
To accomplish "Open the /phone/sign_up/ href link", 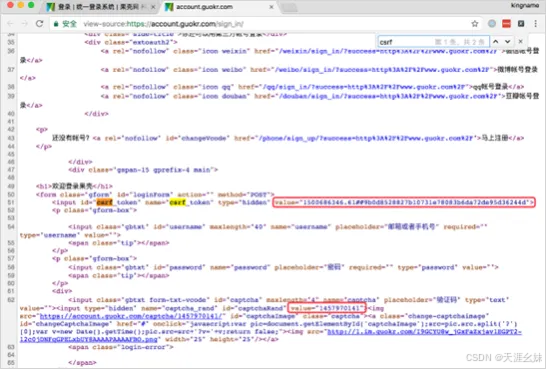I will (366, 138).
